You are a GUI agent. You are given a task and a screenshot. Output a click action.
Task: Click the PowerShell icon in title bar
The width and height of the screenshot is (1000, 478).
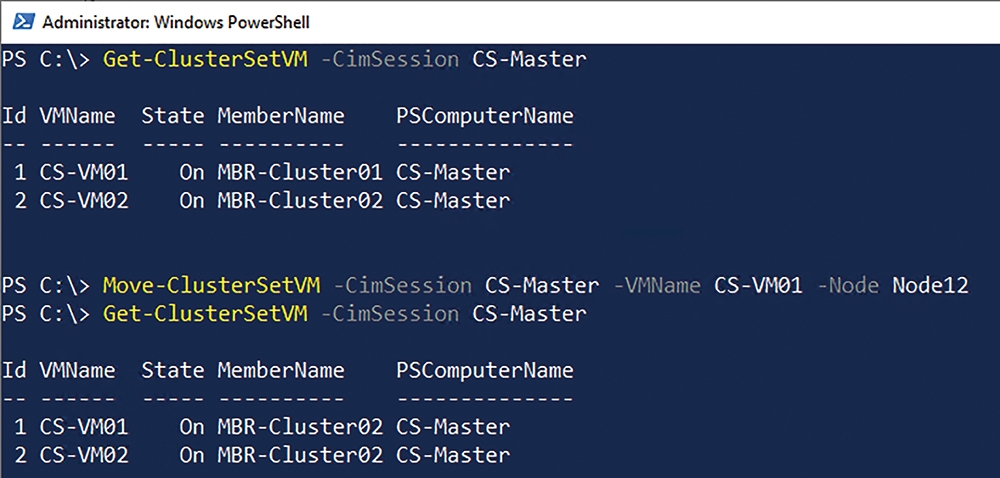click(24, 22)
